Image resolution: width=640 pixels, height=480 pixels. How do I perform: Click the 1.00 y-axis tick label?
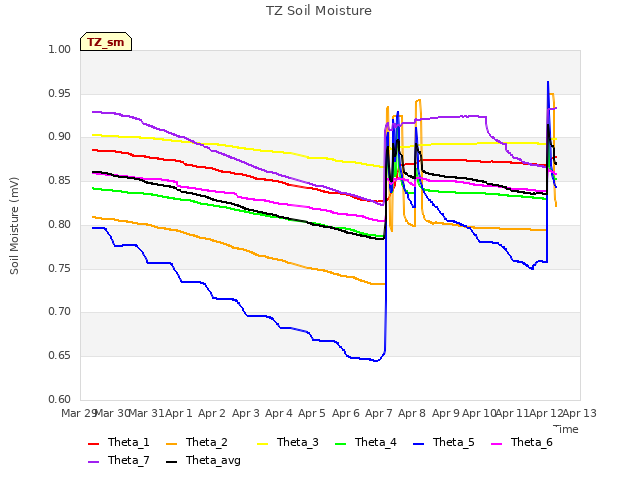[x=60, y=49]
